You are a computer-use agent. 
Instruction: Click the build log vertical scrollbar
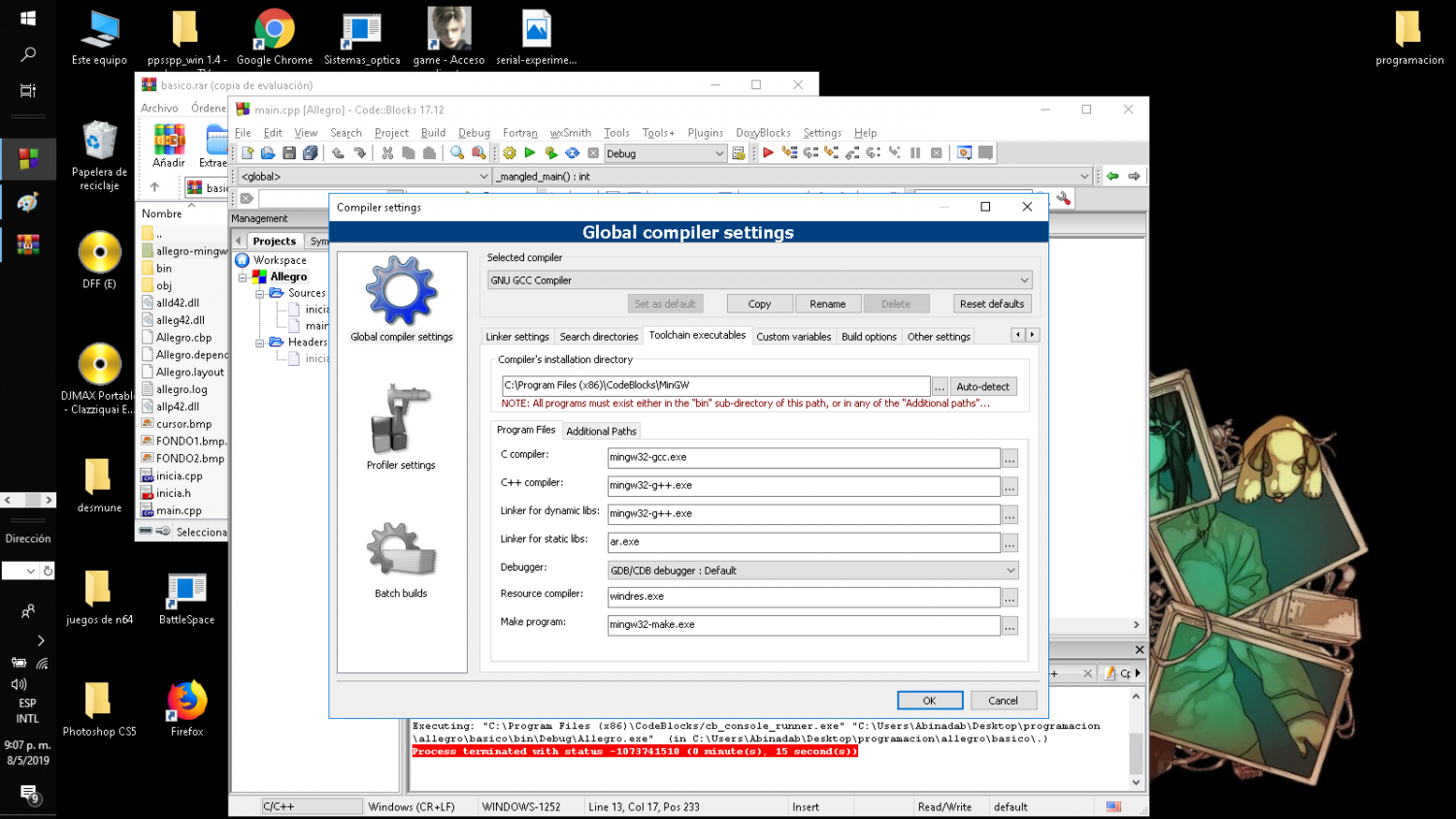pos(1136,739)
